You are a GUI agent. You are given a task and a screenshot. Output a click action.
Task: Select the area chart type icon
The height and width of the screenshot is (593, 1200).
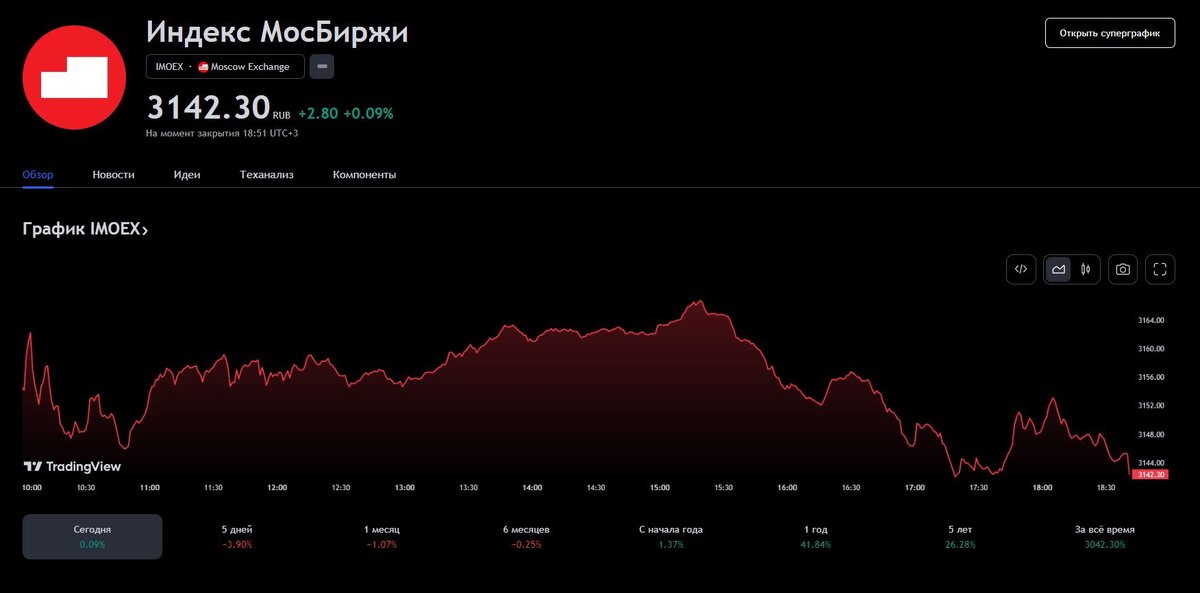[1058, 269]
